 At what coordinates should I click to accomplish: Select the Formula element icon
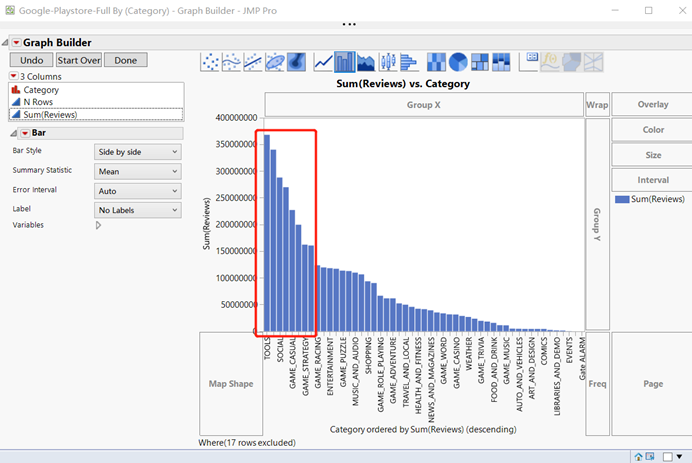point(550,62)
